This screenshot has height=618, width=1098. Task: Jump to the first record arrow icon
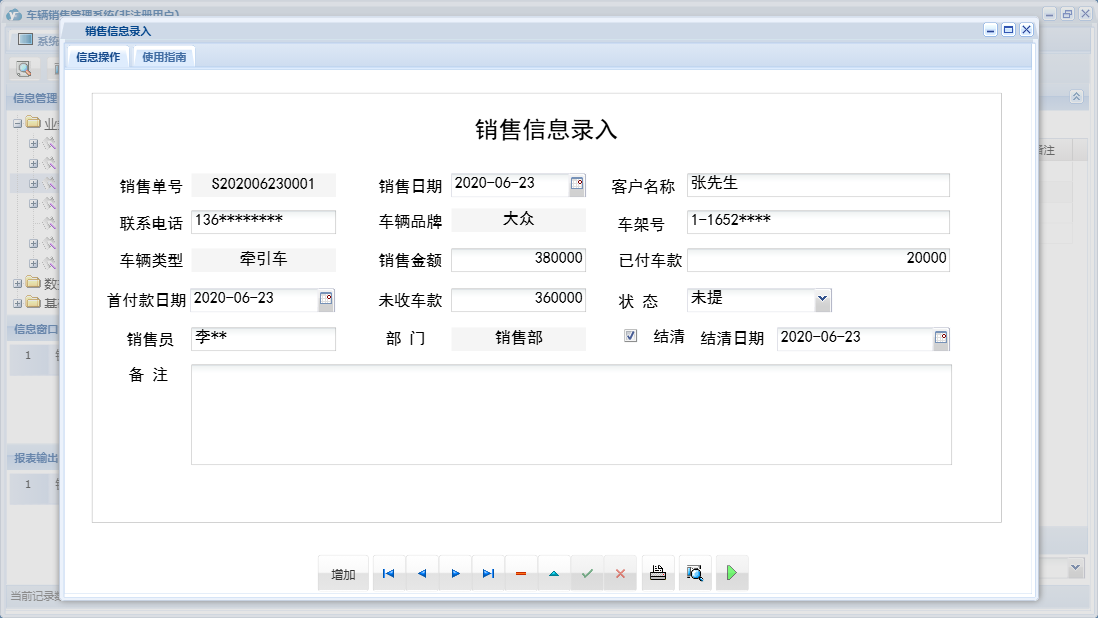point(389,573)
